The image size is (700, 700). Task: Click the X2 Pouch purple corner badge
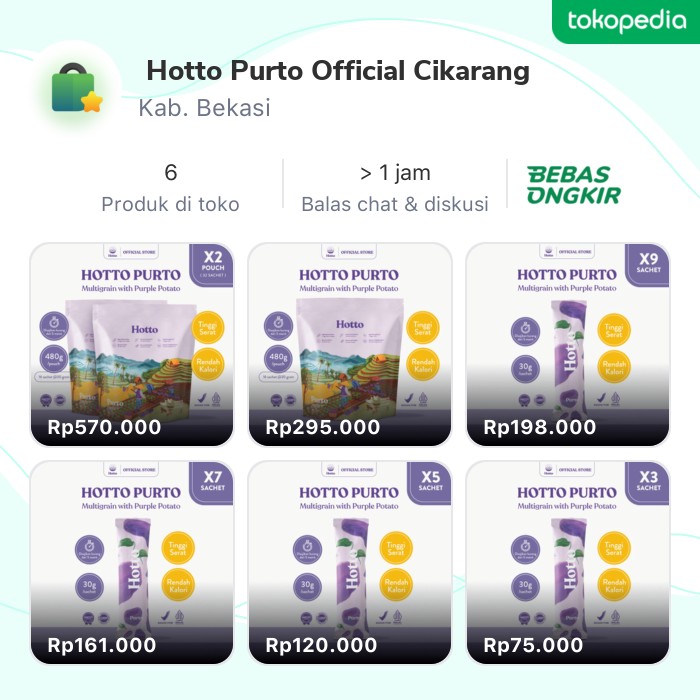click(x=212, y=265)
